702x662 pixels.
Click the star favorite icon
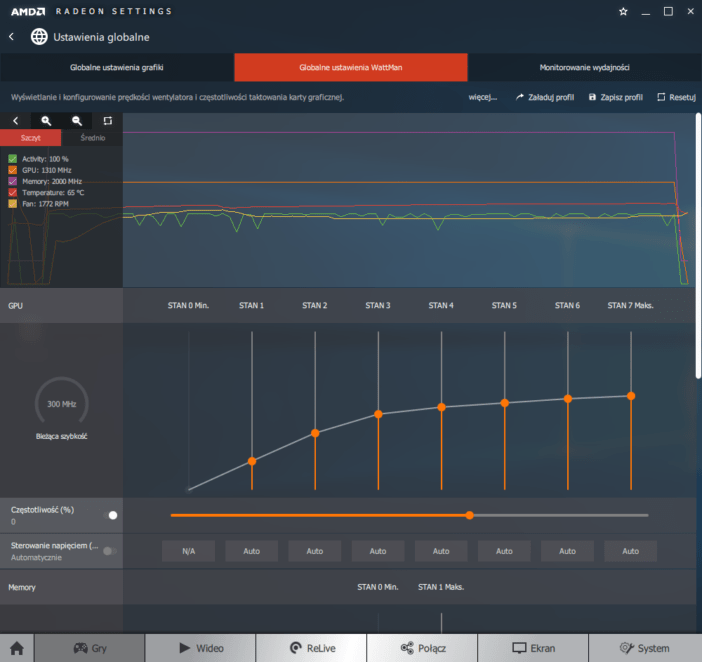click(x=623, y=12)
